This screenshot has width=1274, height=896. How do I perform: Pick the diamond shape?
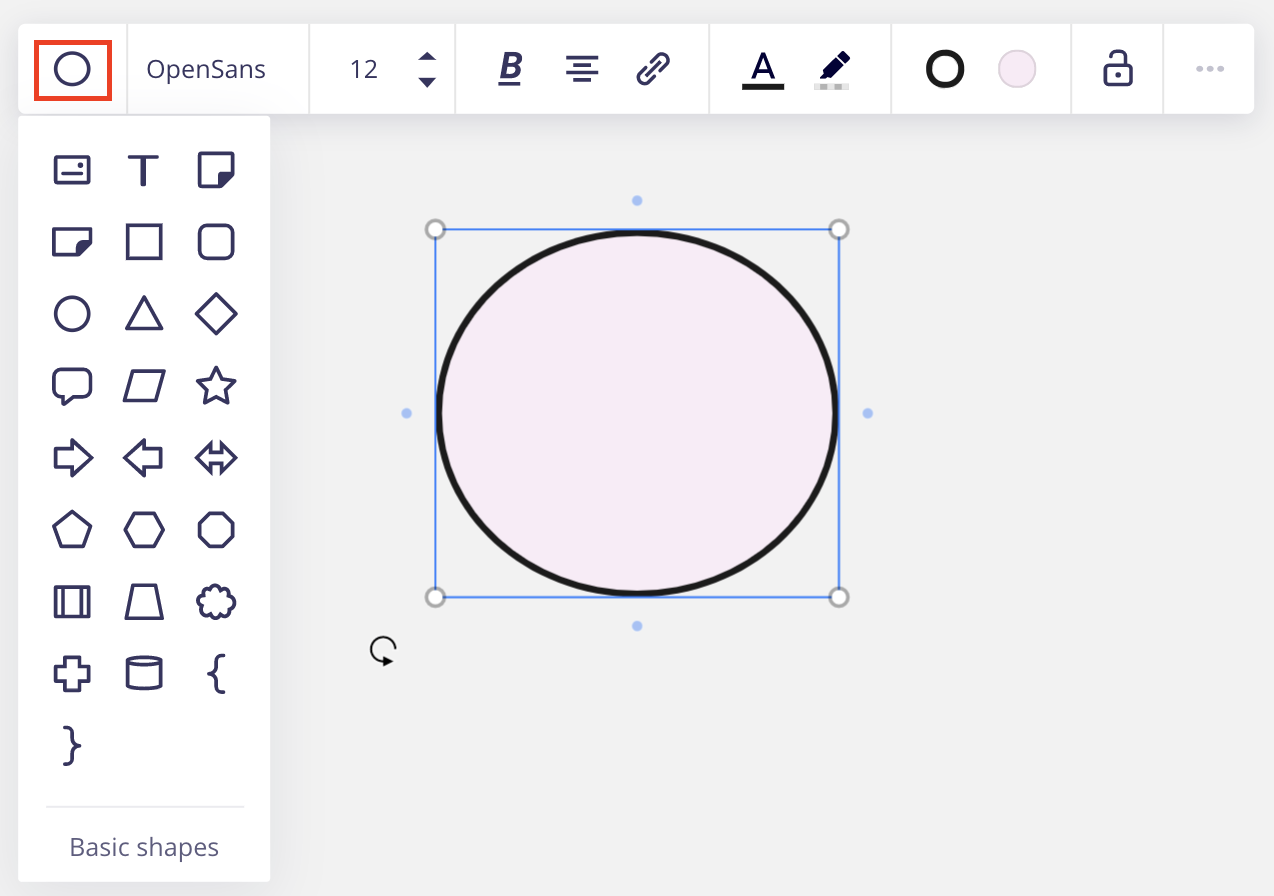click(216, 314)
